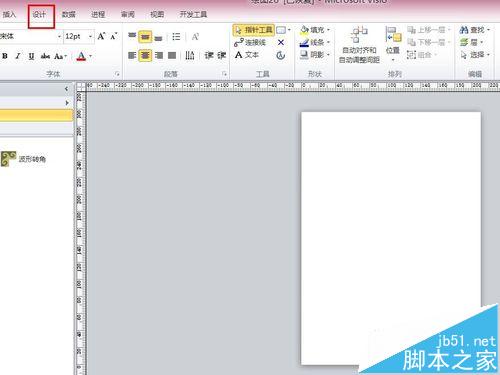Click the 波形转角 shape master
This screenshot has width=500, height=375.
[23, 159]
